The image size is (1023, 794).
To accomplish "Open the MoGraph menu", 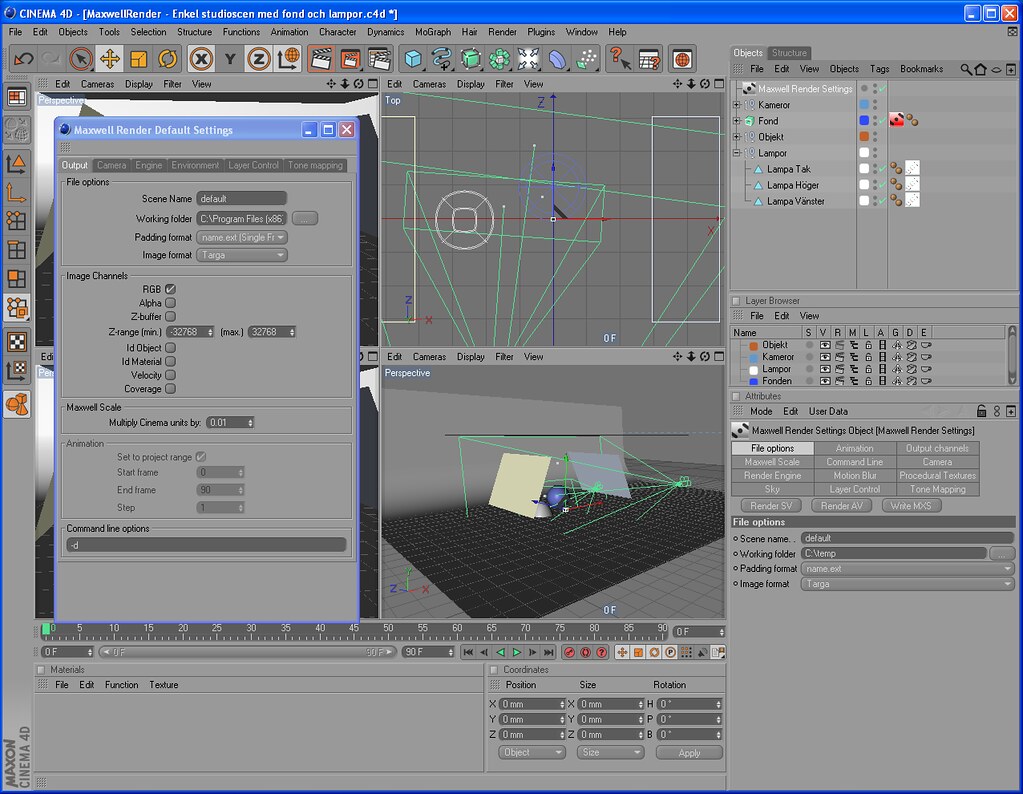I will (x=431, y=31).
